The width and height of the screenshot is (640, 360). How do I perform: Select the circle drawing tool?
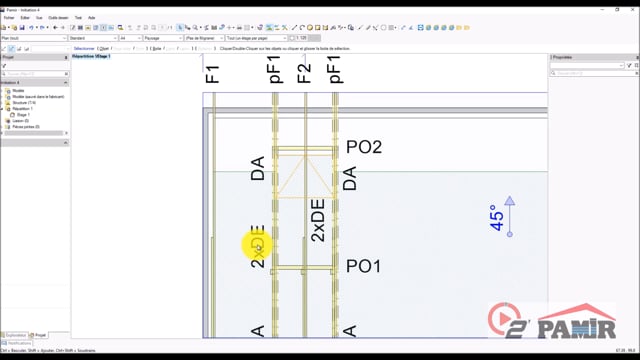[x=310, y=28]
